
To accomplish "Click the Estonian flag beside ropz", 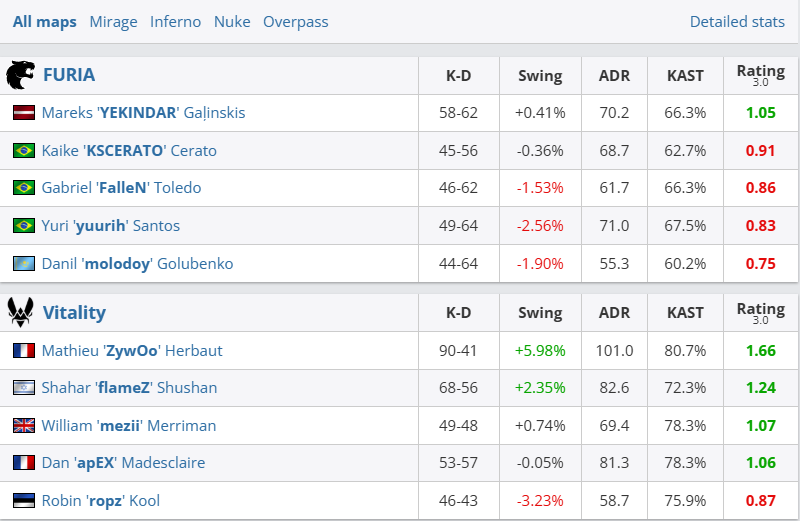I will tap(24, 501).
